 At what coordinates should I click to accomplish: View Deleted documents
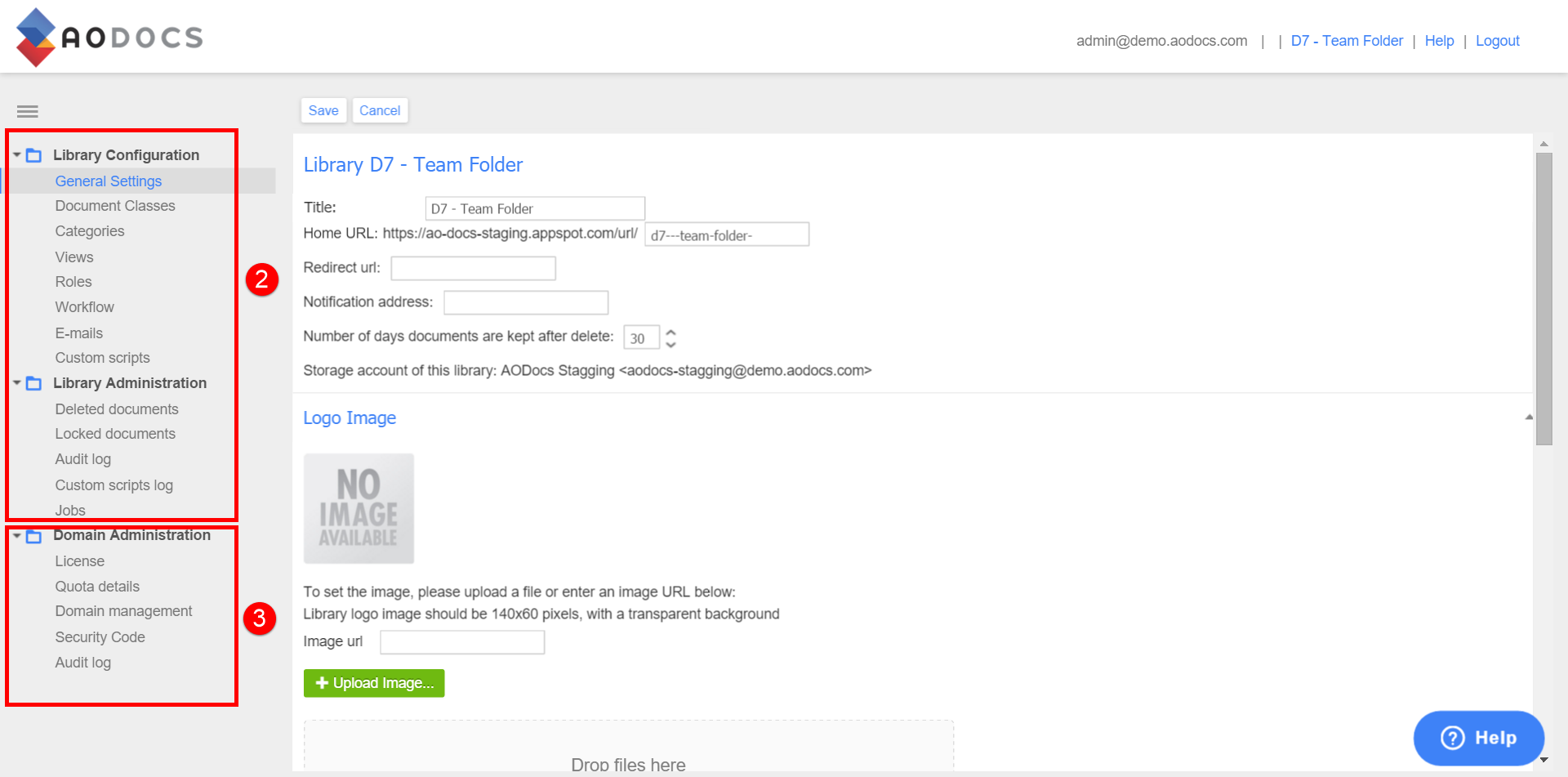[117, 409]
